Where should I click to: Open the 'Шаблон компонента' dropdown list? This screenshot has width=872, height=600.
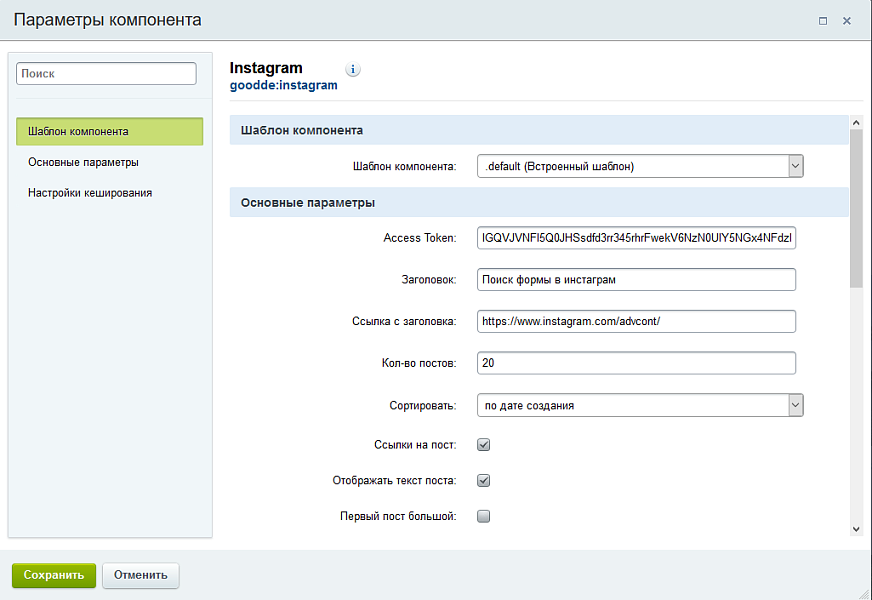640,166
